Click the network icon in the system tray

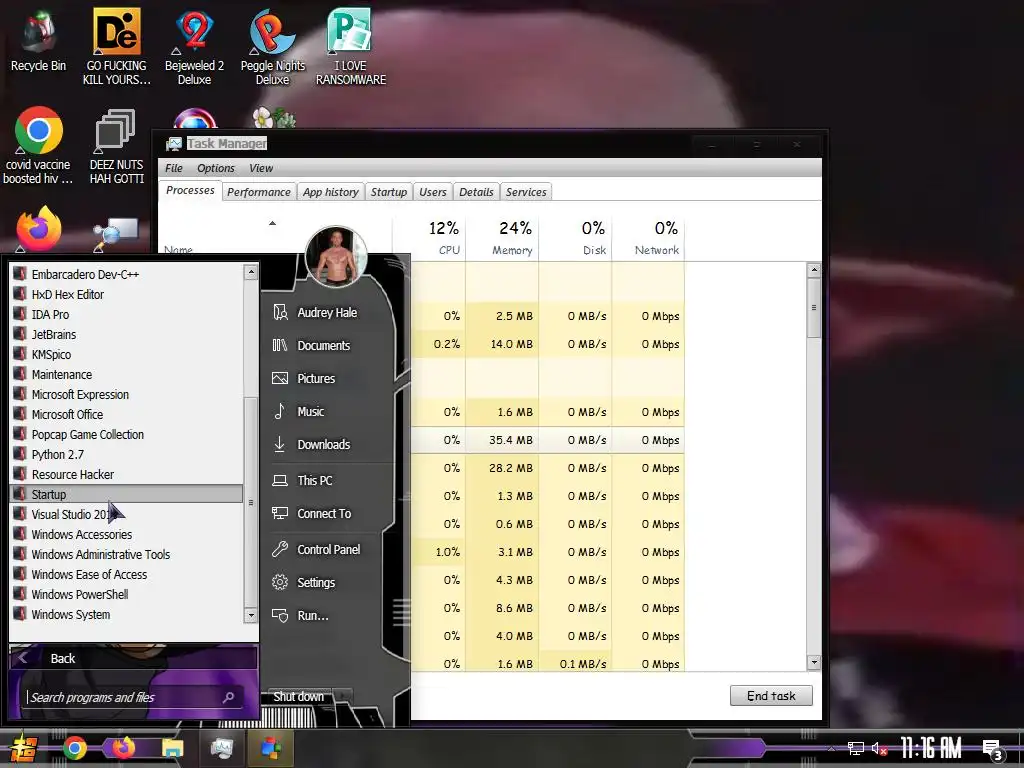pyautogui.click(x=856, y=748)
